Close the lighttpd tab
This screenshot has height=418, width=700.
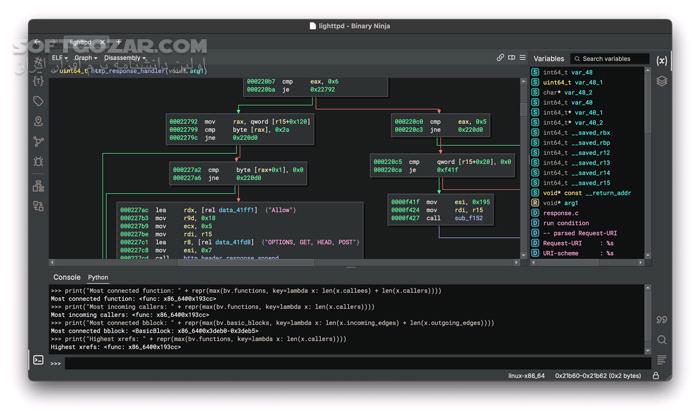click(102, 42)
